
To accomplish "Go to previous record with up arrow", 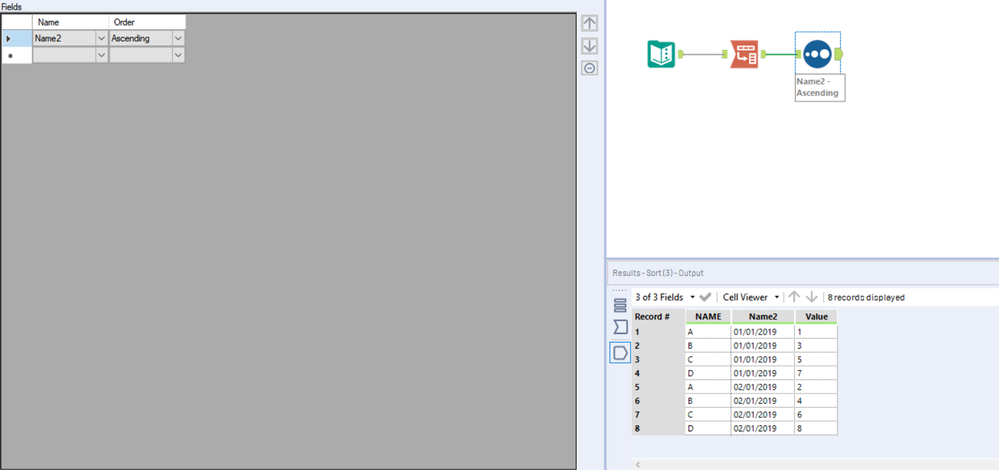I will click(794, 297).
